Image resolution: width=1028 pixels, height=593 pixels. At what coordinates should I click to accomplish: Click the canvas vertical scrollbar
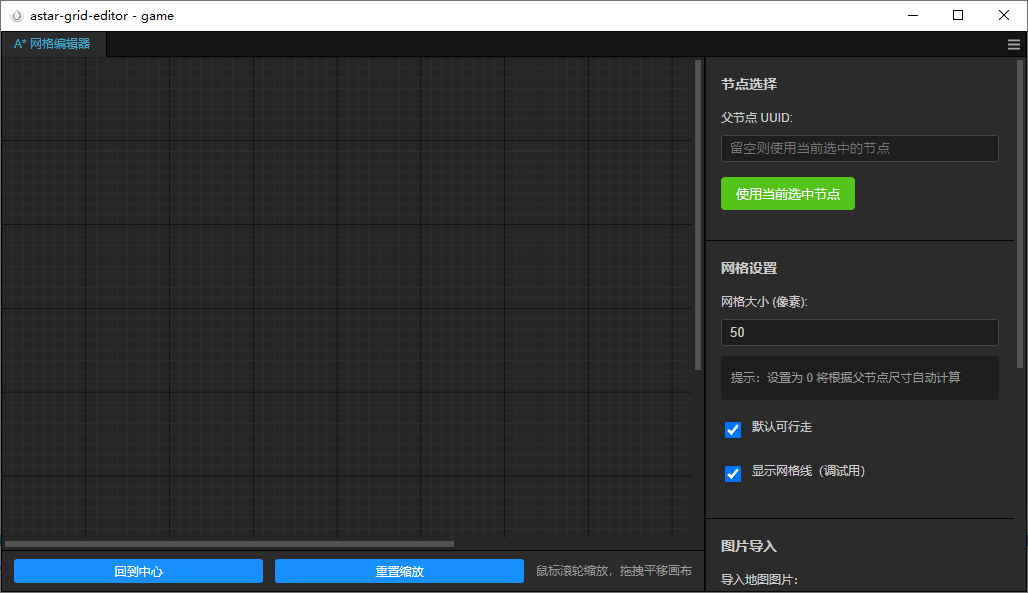point(698,215)
